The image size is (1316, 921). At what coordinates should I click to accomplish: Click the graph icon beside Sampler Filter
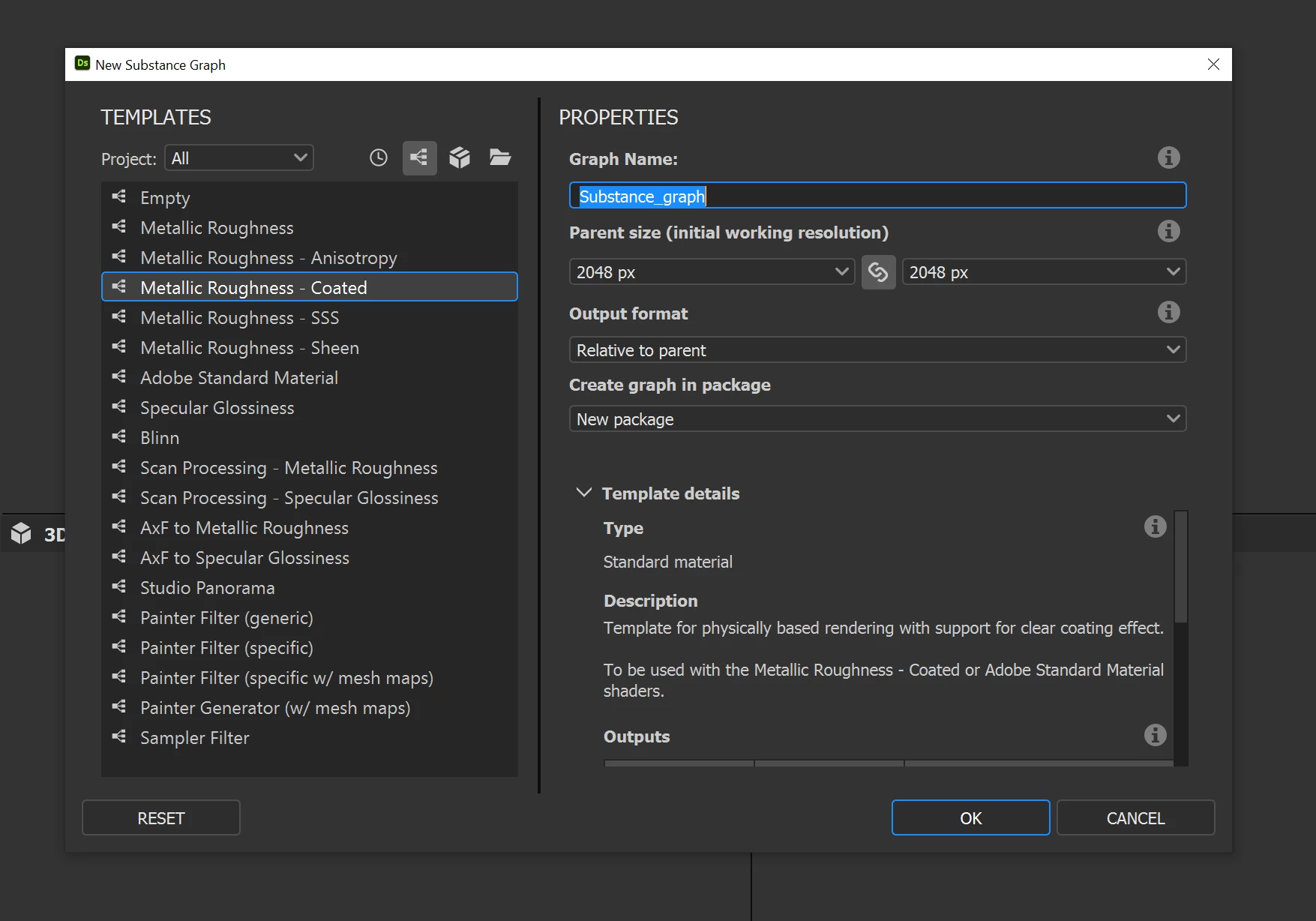coord(118,736)
